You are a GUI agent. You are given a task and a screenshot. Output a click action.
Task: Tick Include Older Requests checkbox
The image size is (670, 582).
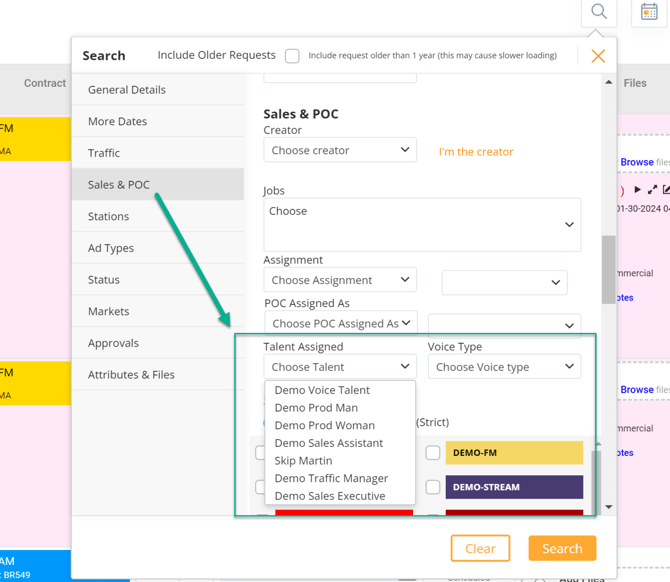tap(292, 56)
